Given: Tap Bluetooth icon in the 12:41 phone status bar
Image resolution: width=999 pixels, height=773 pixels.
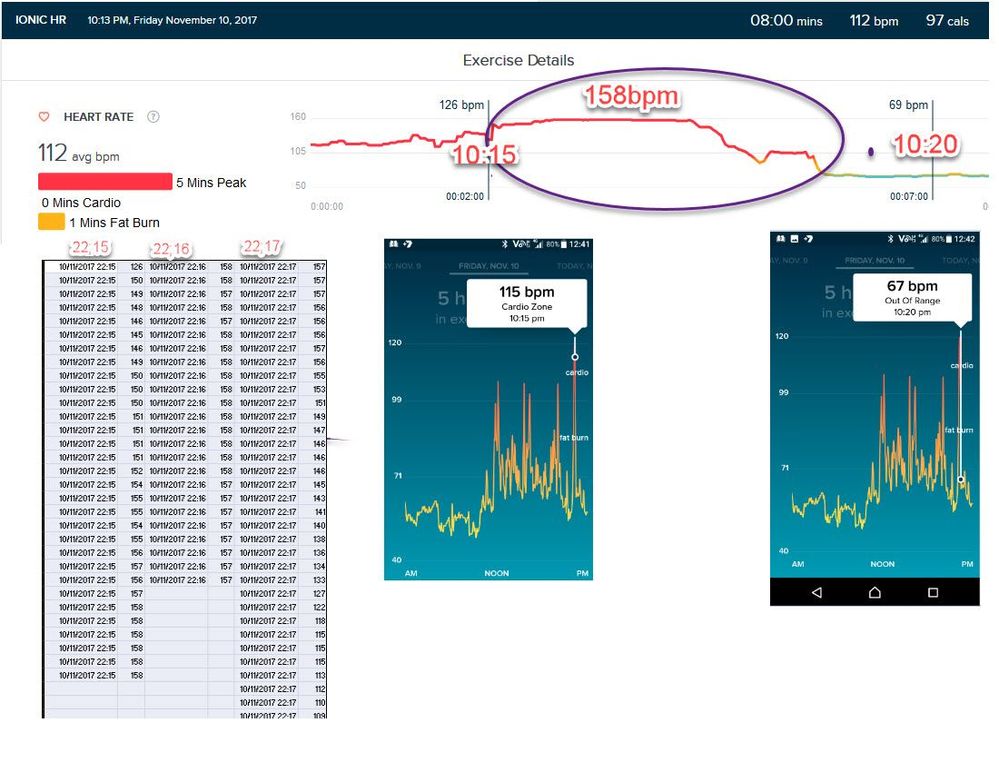Looking at the screenshot, I should coord(505,244).
